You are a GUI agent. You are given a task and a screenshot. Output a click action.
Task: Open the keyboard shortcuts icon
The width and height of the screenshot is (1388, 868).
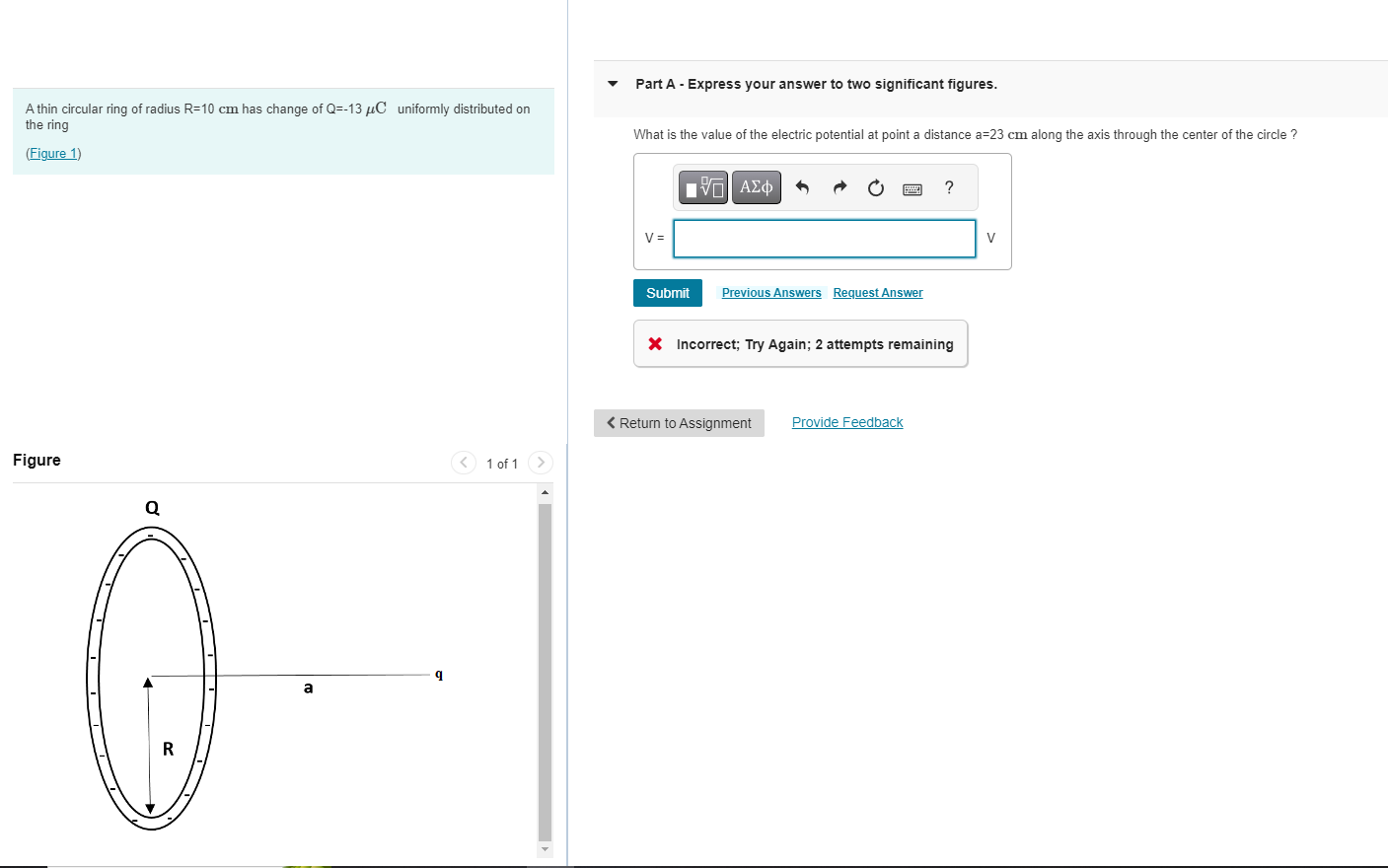point(912,187)
